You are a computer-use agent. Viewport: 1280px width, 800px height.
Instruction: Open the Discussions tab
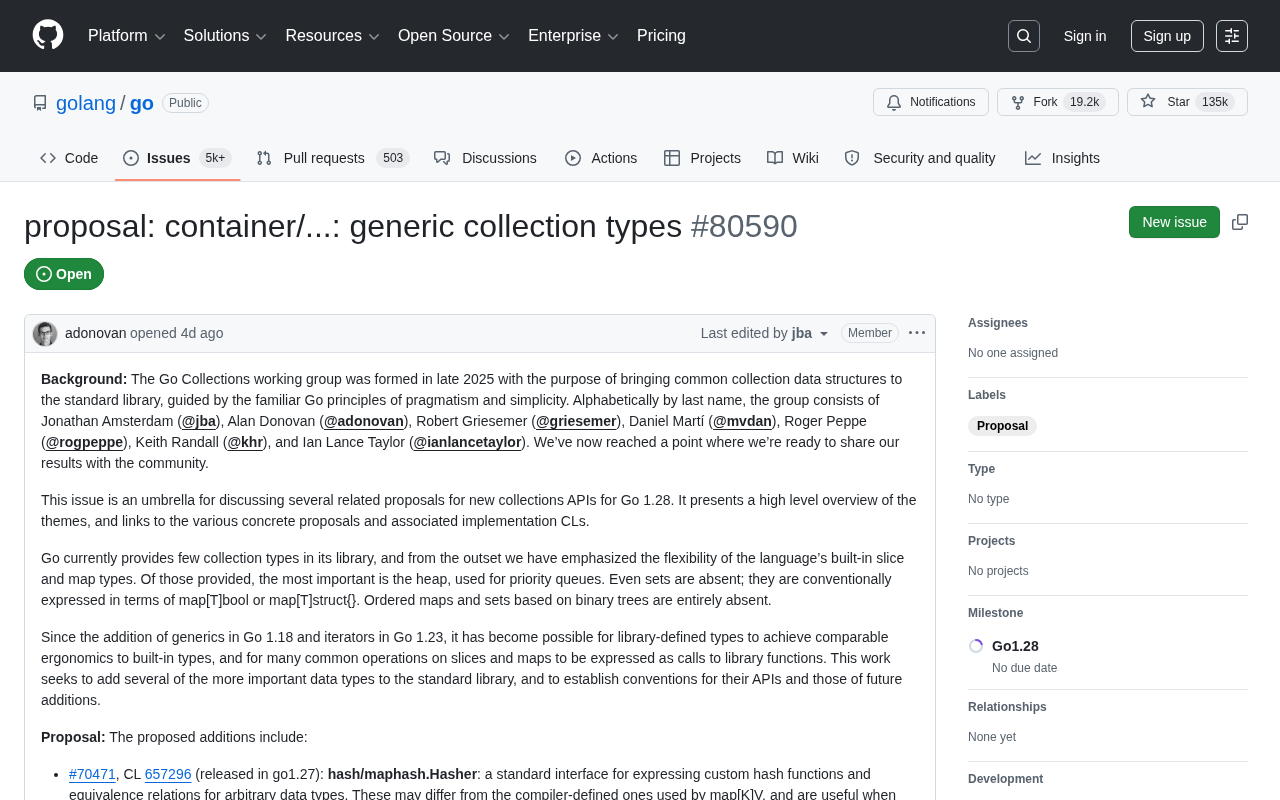(x=485, y=158)
